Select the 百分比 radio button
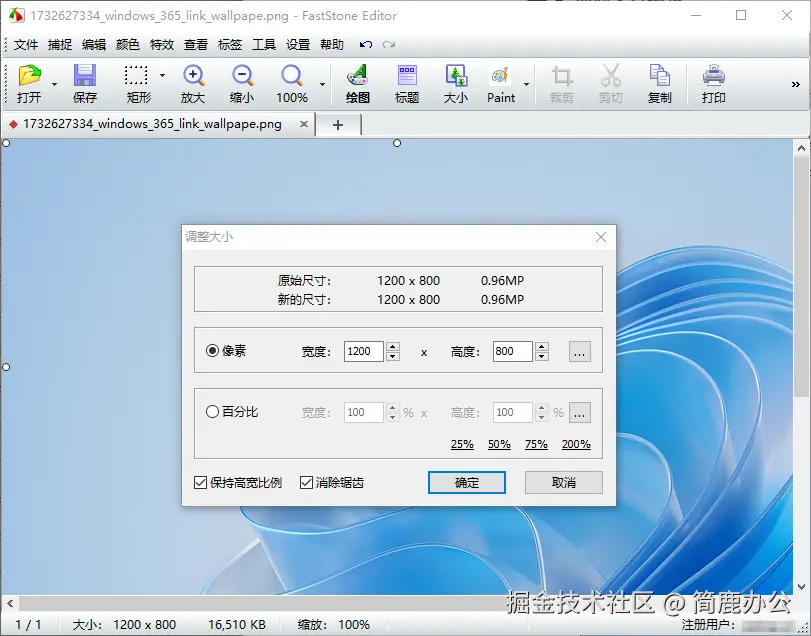Image resolution: width=811 pixels, height=636 pixels. coord(212,412)
